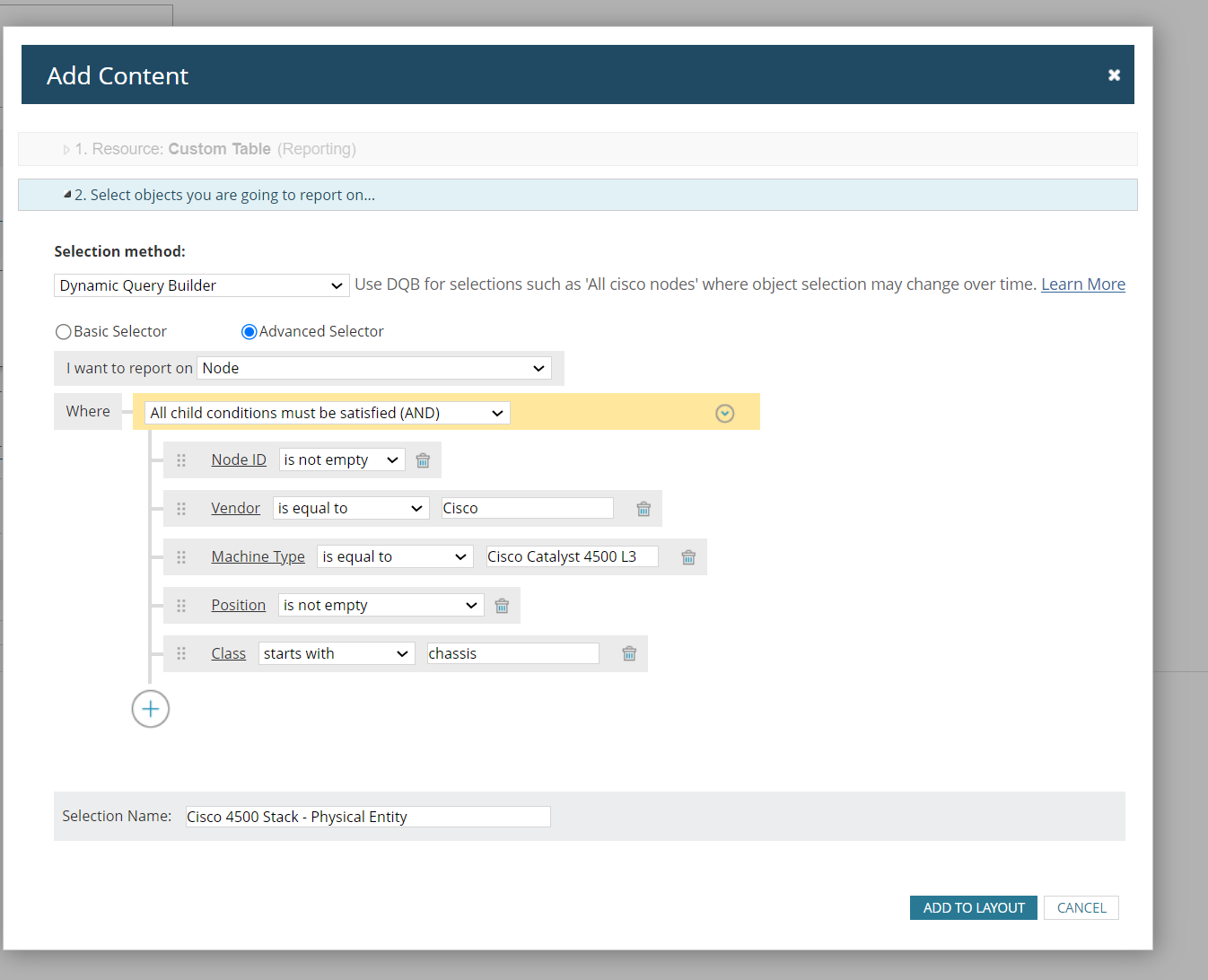Open the AND child conditions dropdown
The image size is (1208, 980).
[x=328, y=413]
